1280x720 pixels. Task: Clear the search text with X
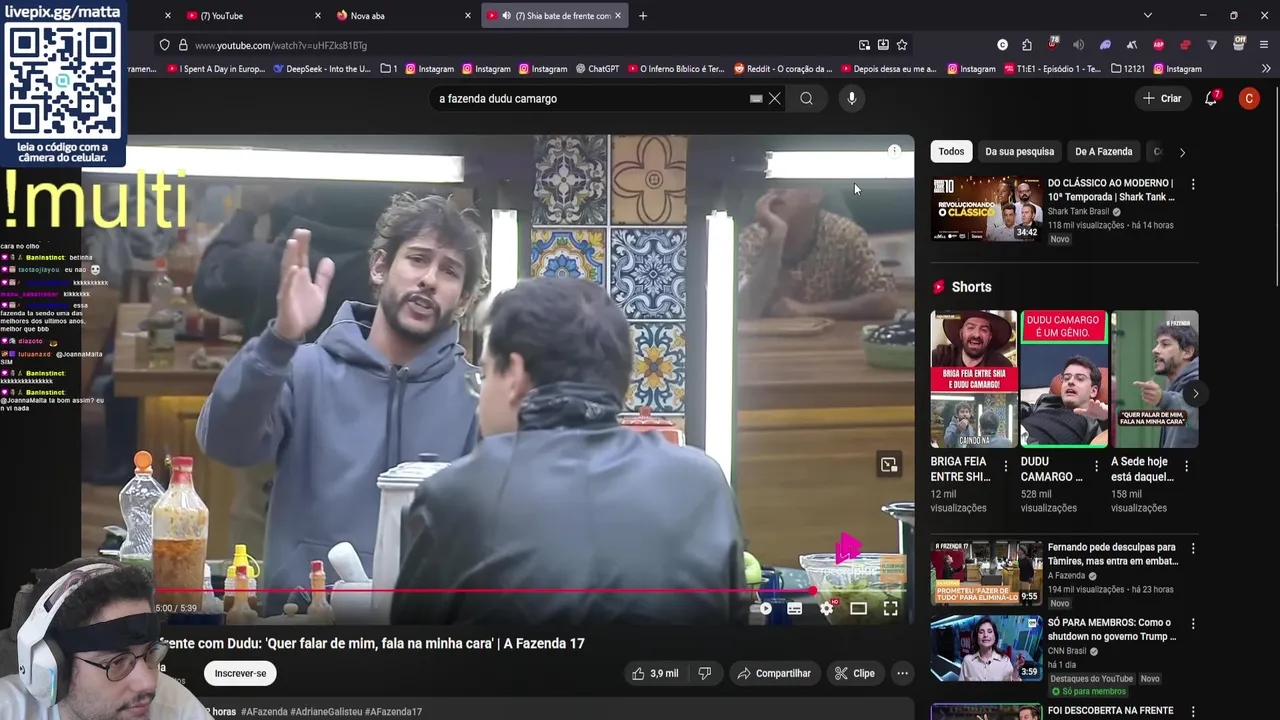pyautogui.click(x=774, y=98)
